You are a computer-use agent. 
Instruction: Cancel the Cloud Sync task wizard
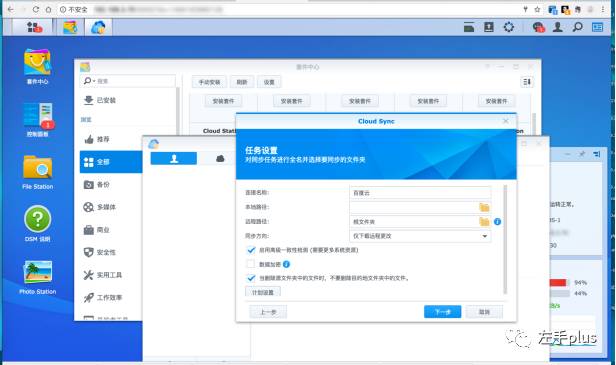pyautogui.click(x=484, y=312)
